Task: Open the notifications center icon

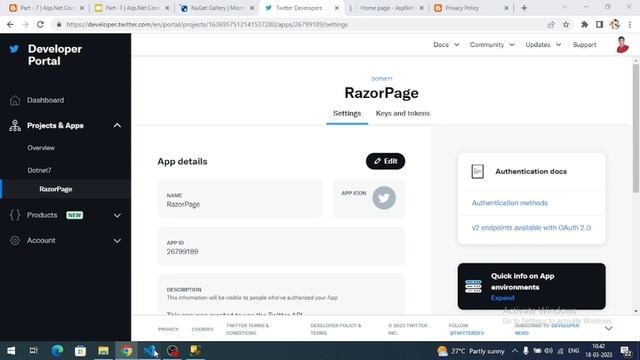Action: pyautogui.click(x=625, y=351)
